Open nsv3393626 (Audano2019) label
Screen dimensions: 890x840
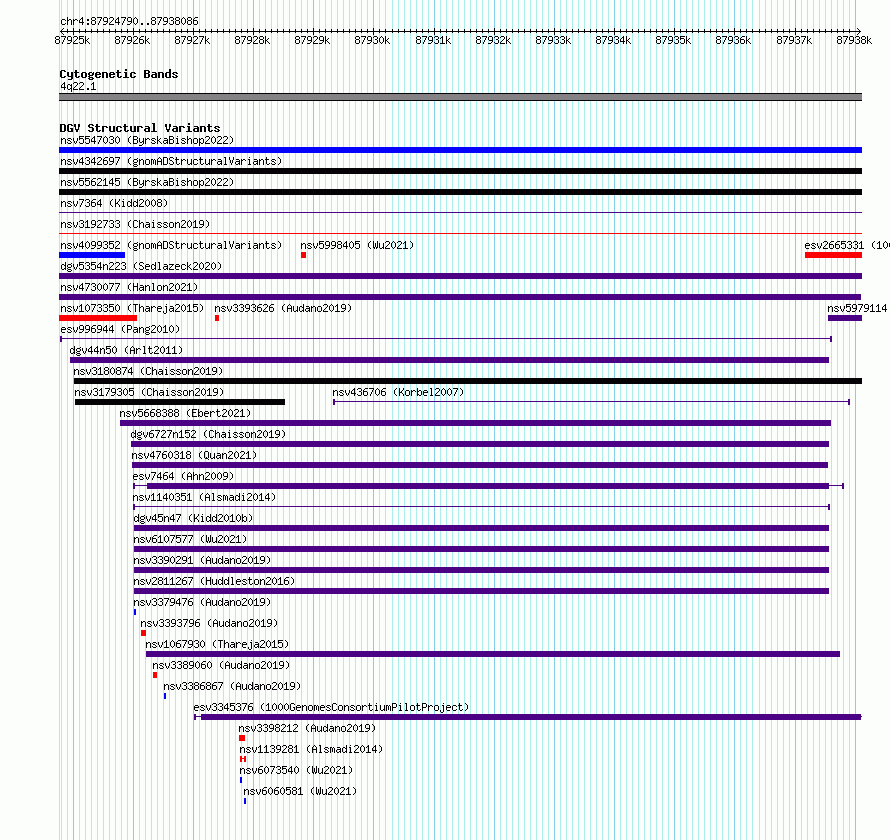tap(283, 308)
